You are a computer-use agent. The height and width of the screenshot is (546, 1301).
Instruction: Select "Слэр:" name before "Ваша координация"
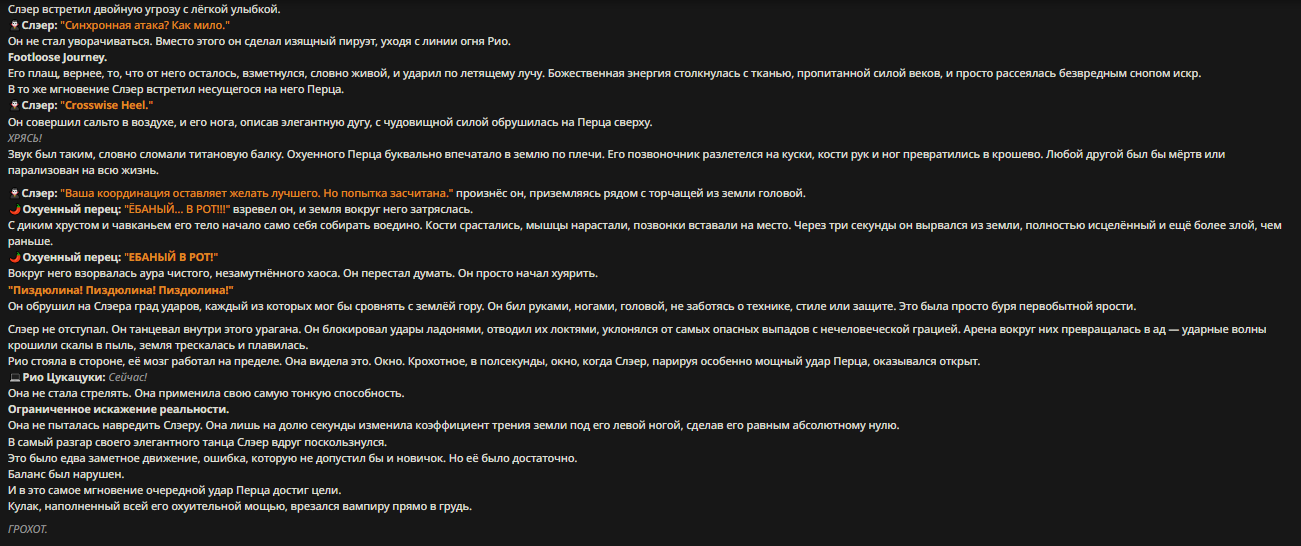(x=39, y=193)
